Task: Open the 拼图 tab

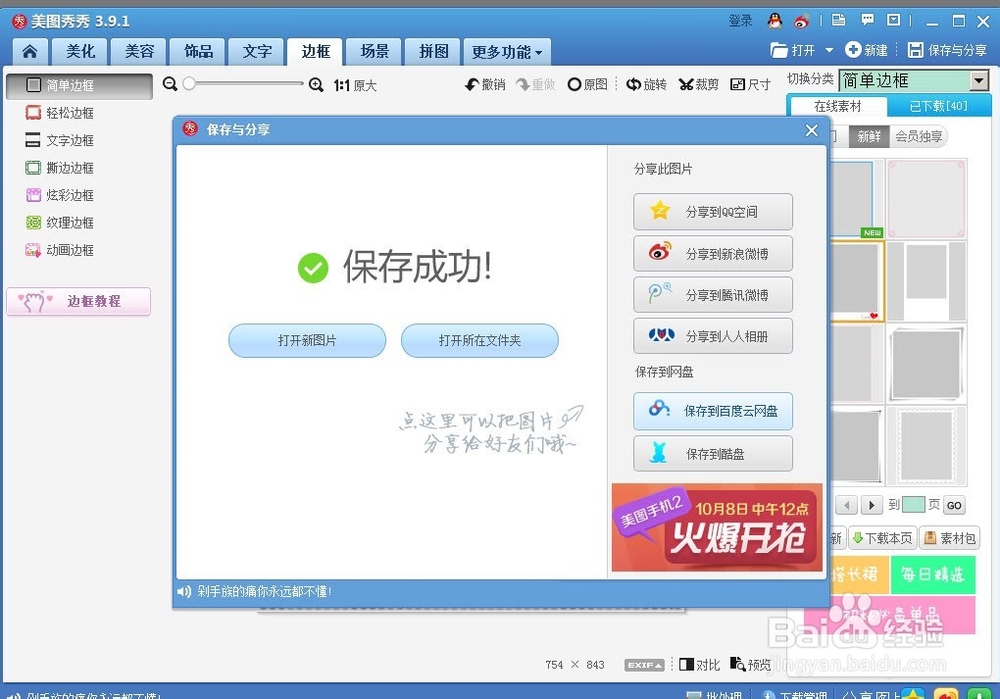Action: (x=433, y=52)
